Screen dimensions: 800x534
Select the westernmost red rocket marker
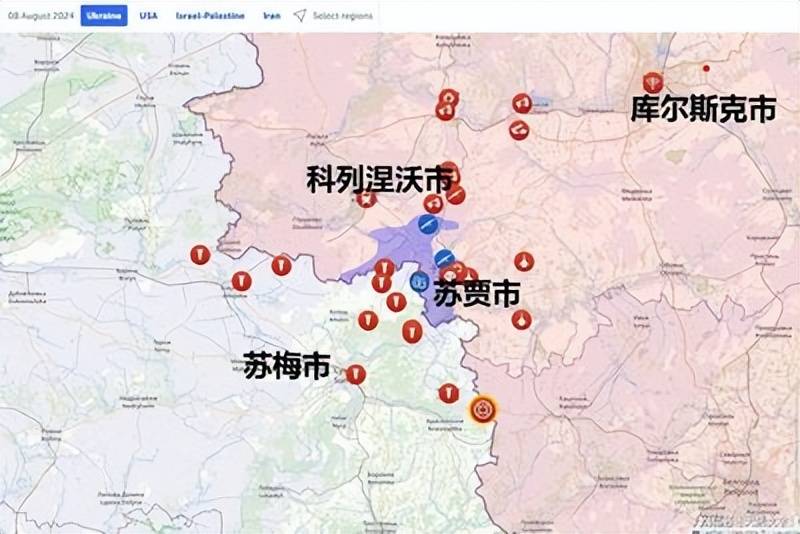pos(200,255)
